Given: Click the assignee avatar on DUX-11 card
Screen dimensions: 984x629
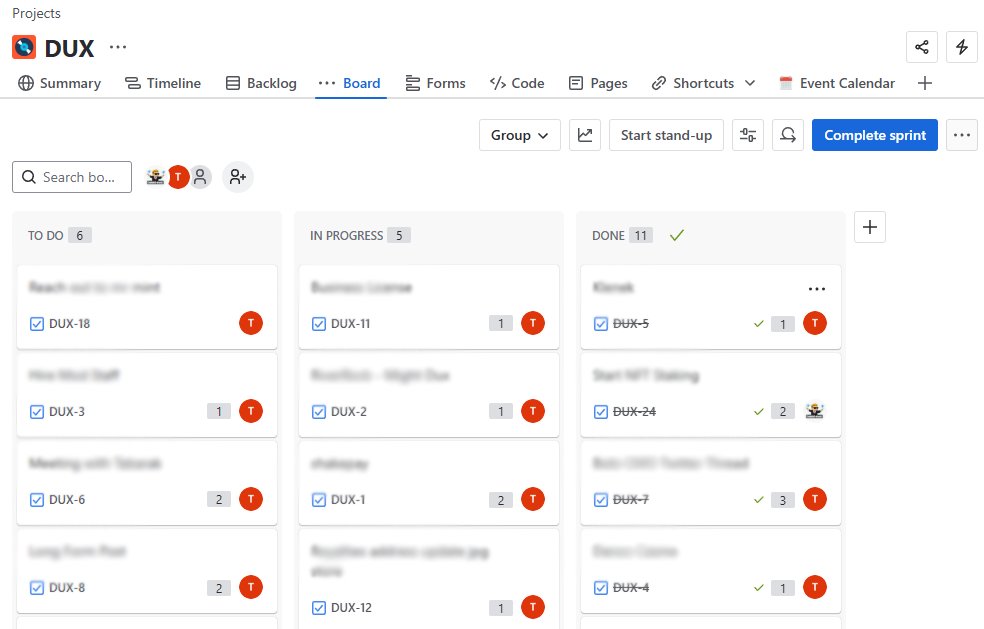Looking at the screenshot, I should coord(532,323).
